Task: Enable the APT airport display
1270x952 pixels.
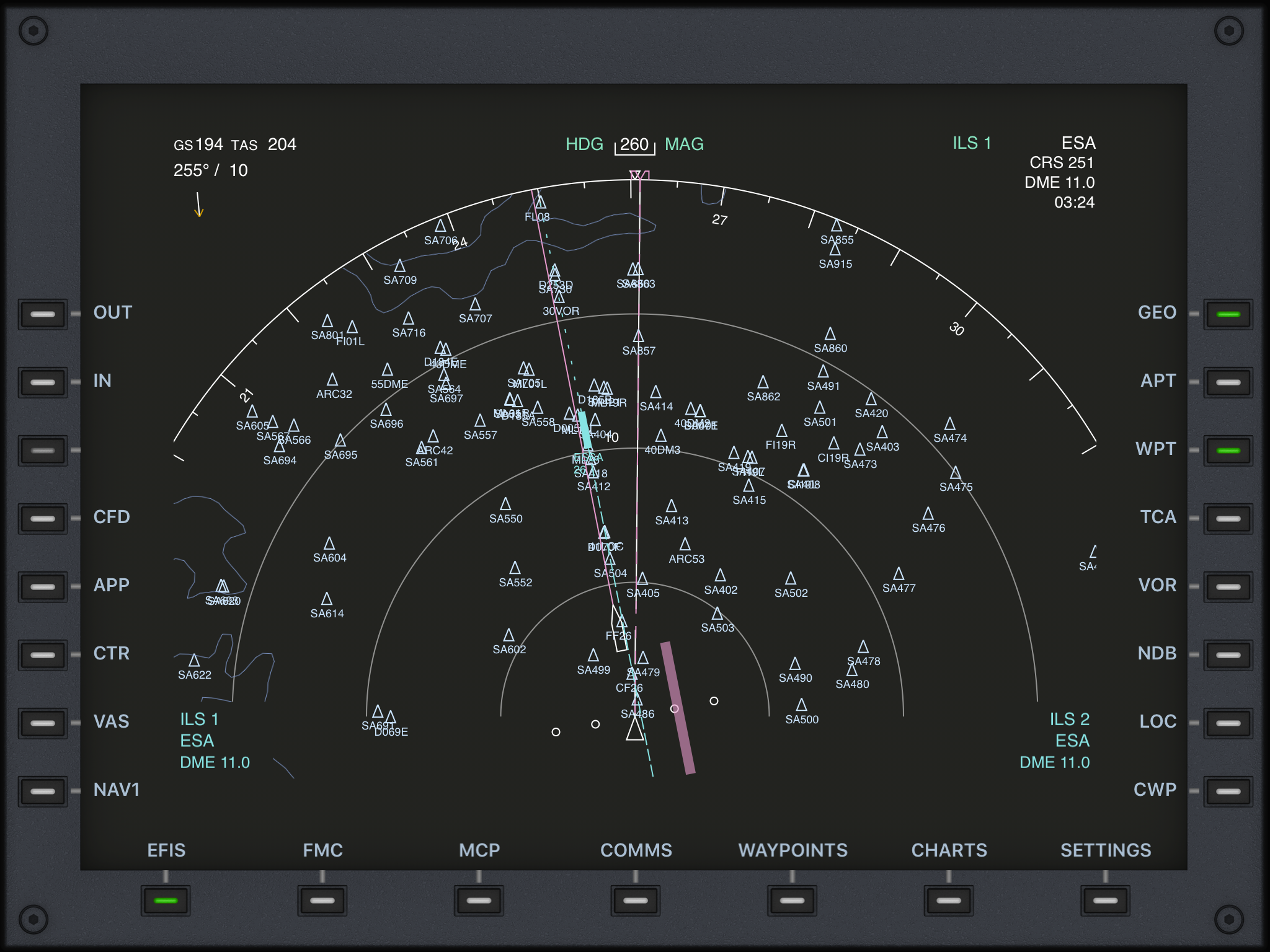Action: 1228,382
